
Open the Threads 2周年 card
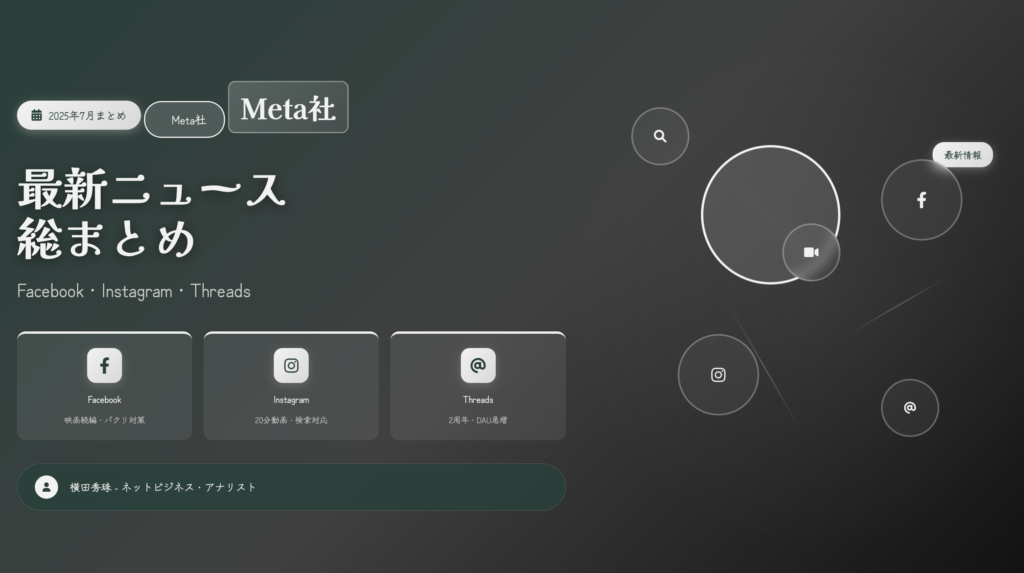[478, 385]
